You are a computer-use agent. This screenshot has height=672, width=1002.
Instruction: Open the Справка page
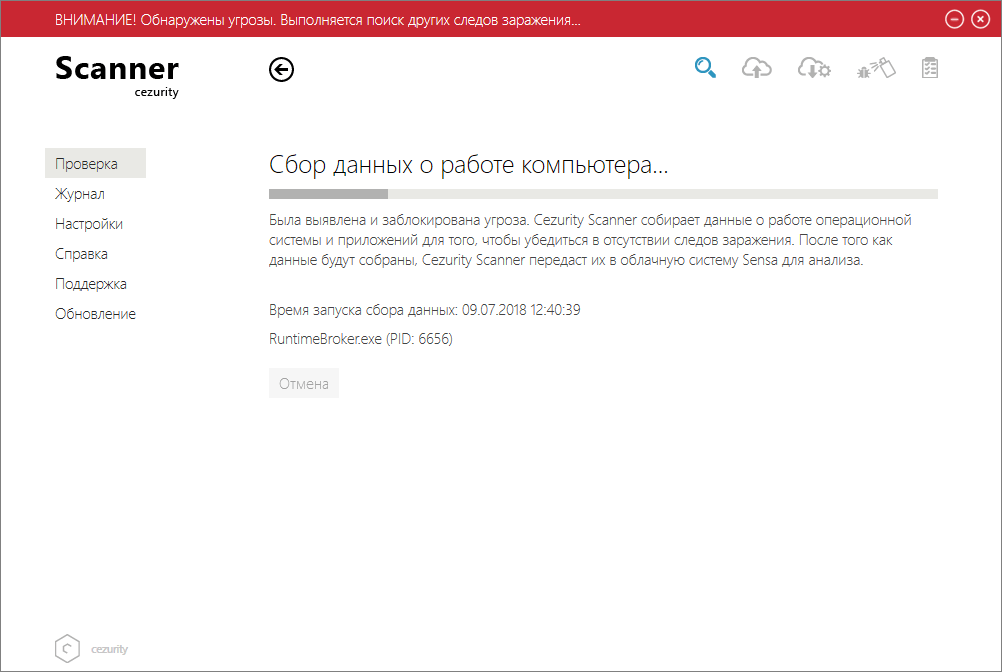pyautogui.click(x=81, y=254)
